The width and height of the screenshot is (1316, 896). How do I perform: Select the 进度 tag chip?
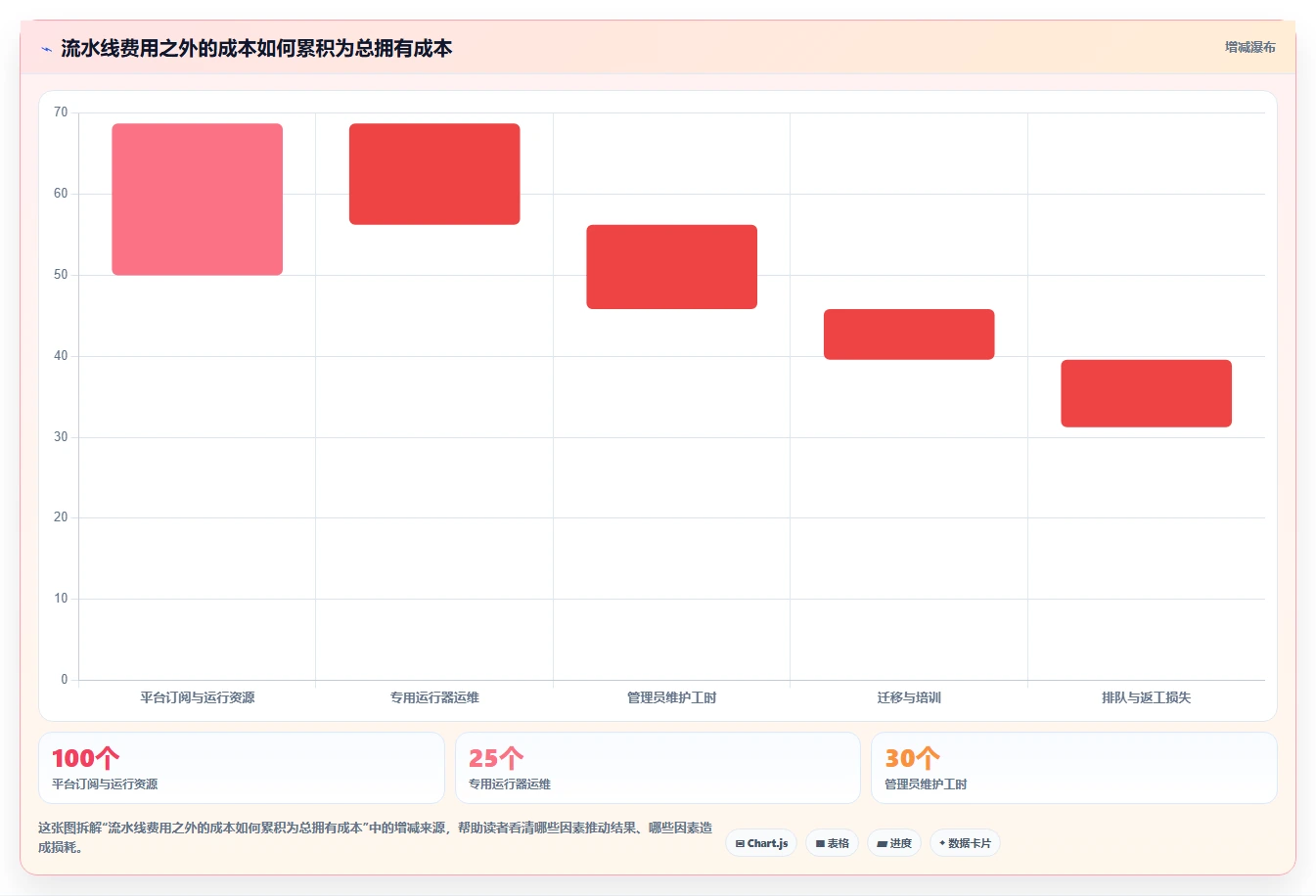[x=894, y=843]
